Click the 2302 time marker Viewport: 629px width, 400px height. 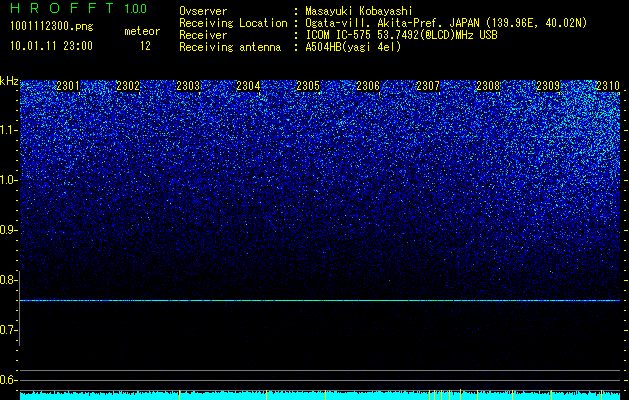pyautogui.click(x=128, y=85)
